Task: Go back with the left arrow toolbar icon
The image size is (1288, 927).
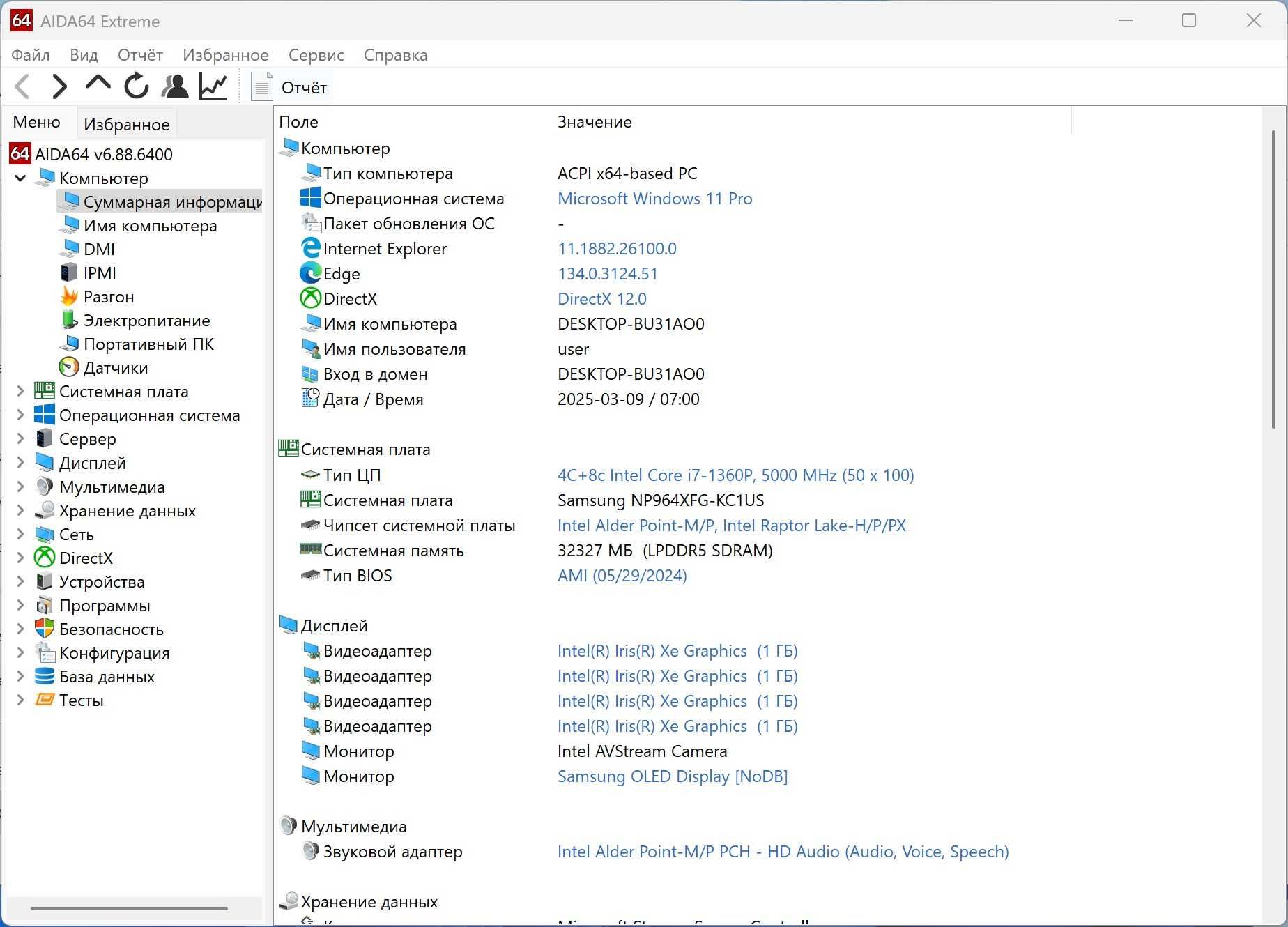Action: click(22, 86)
